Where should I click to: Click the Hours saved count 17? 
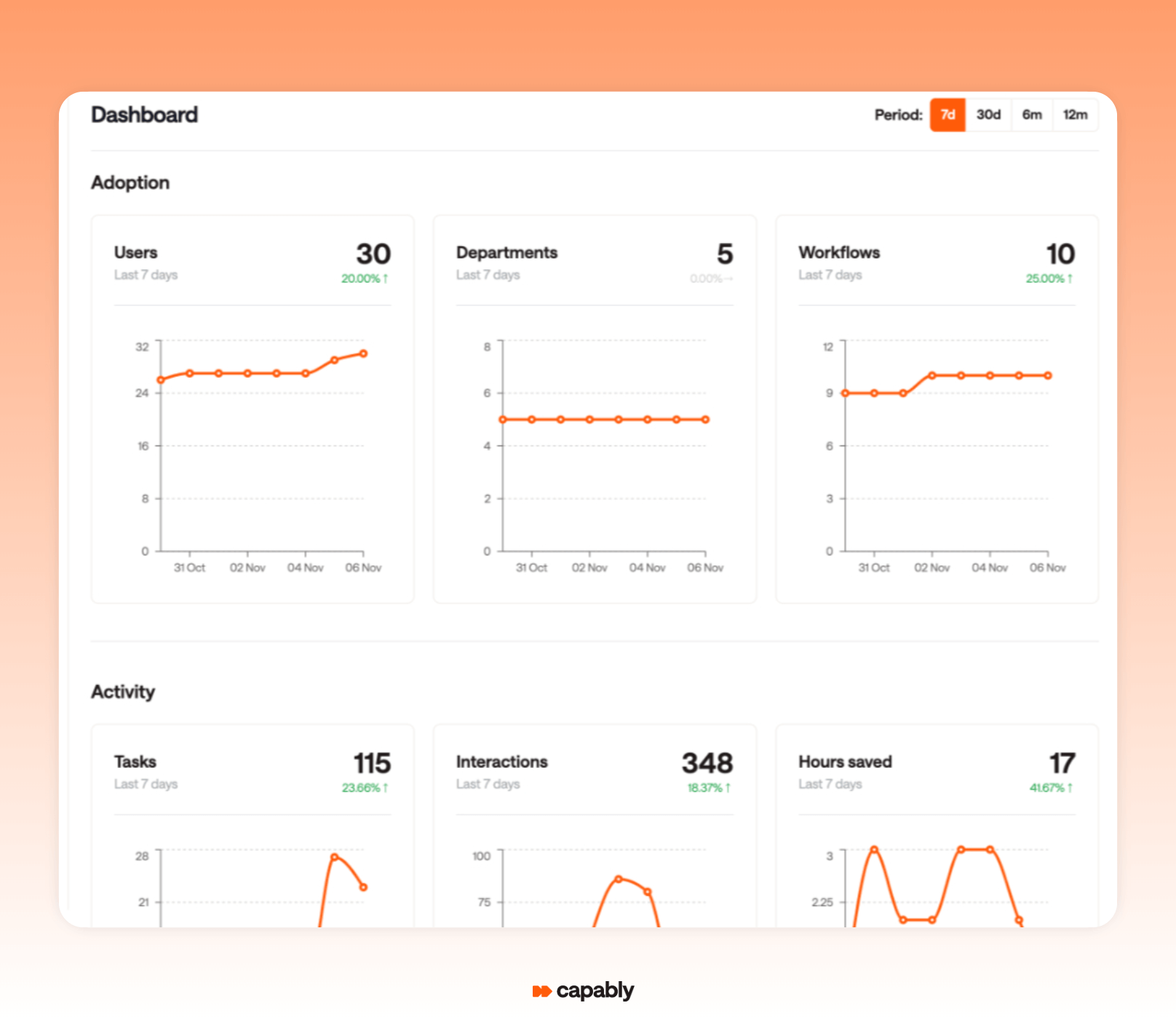tap(1062, 764)
